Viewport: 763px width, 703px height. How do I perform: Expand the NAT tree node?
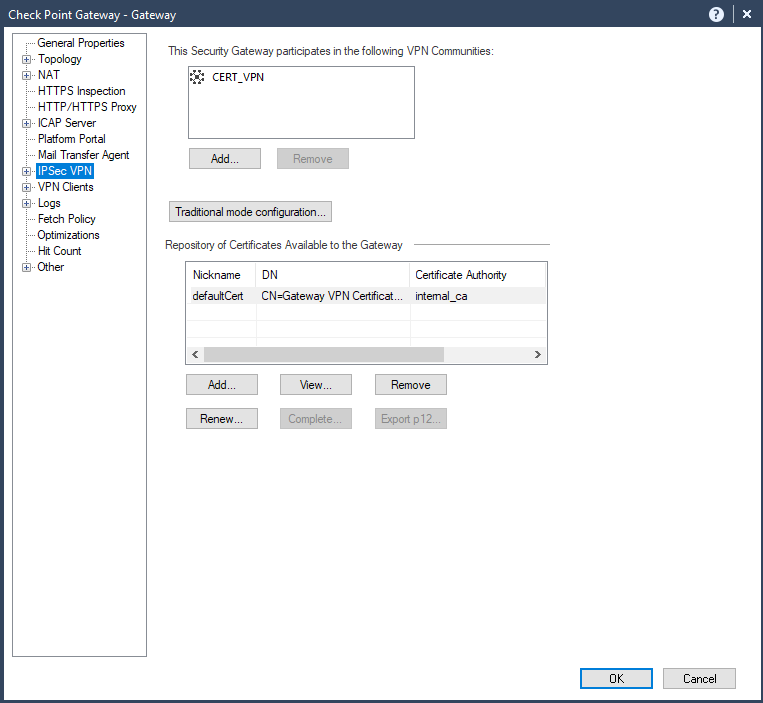click(x=27, y=75)
